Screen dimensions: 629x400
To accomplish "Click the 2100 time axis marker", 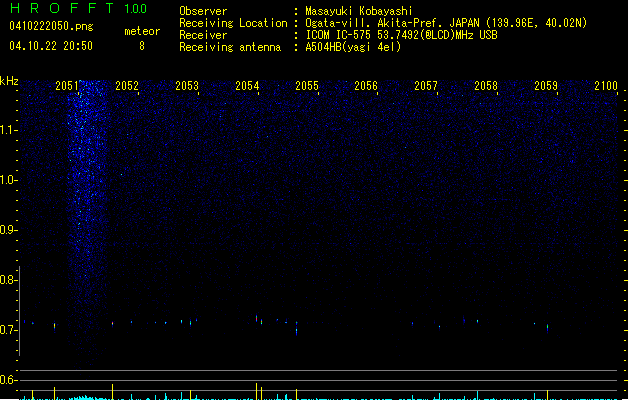I will point(606,86).
